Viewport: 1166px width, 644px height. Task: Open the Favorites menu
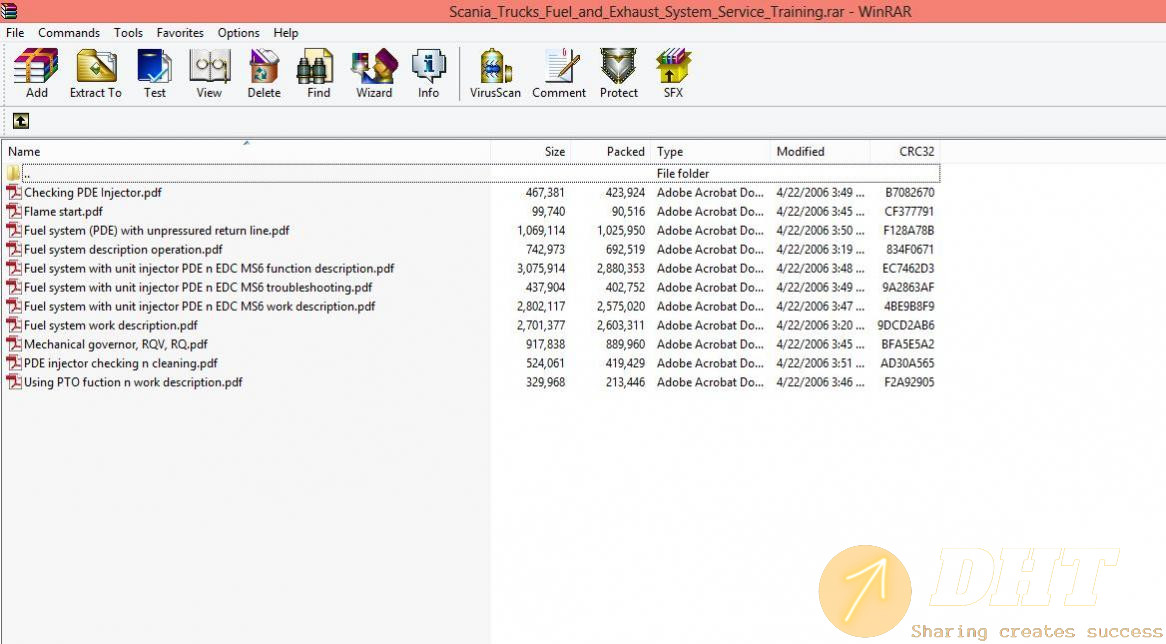click(x=180, y=33)
